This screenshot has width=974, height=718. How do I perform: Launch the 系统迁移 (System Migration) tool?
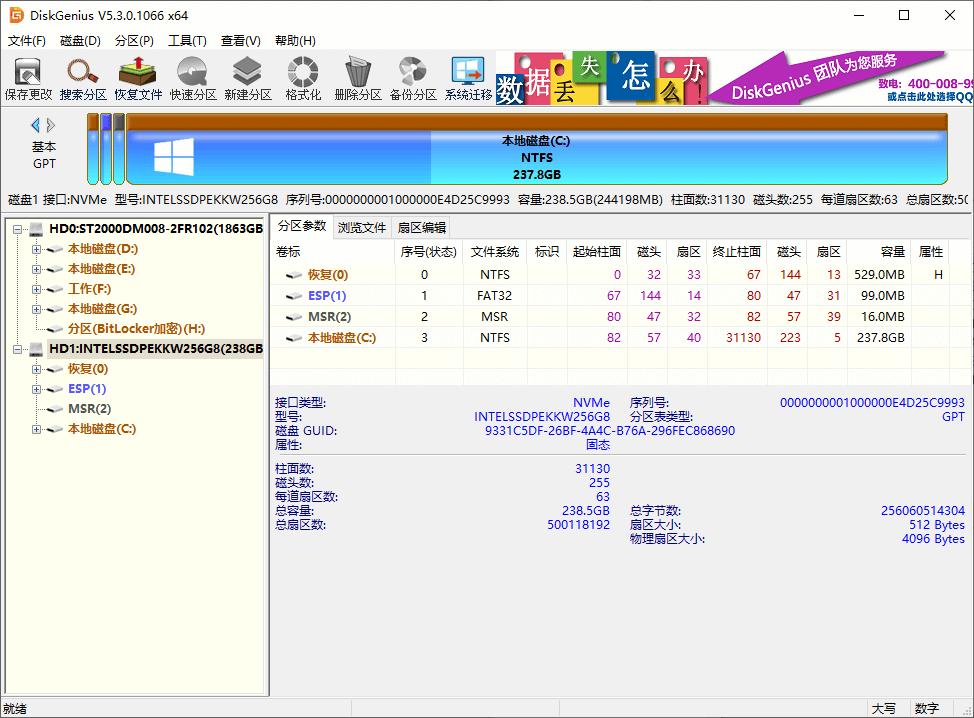pyautogui.click(x=468, y=78)
